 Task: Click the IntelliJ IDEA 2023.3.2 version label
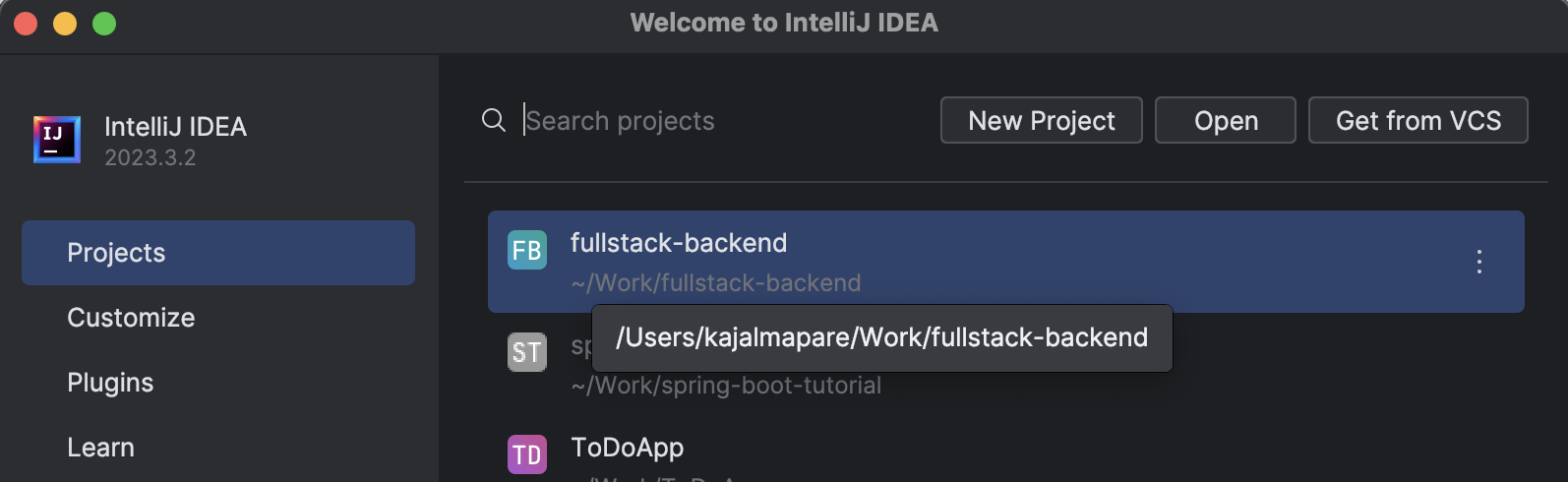tap(151, 157)
